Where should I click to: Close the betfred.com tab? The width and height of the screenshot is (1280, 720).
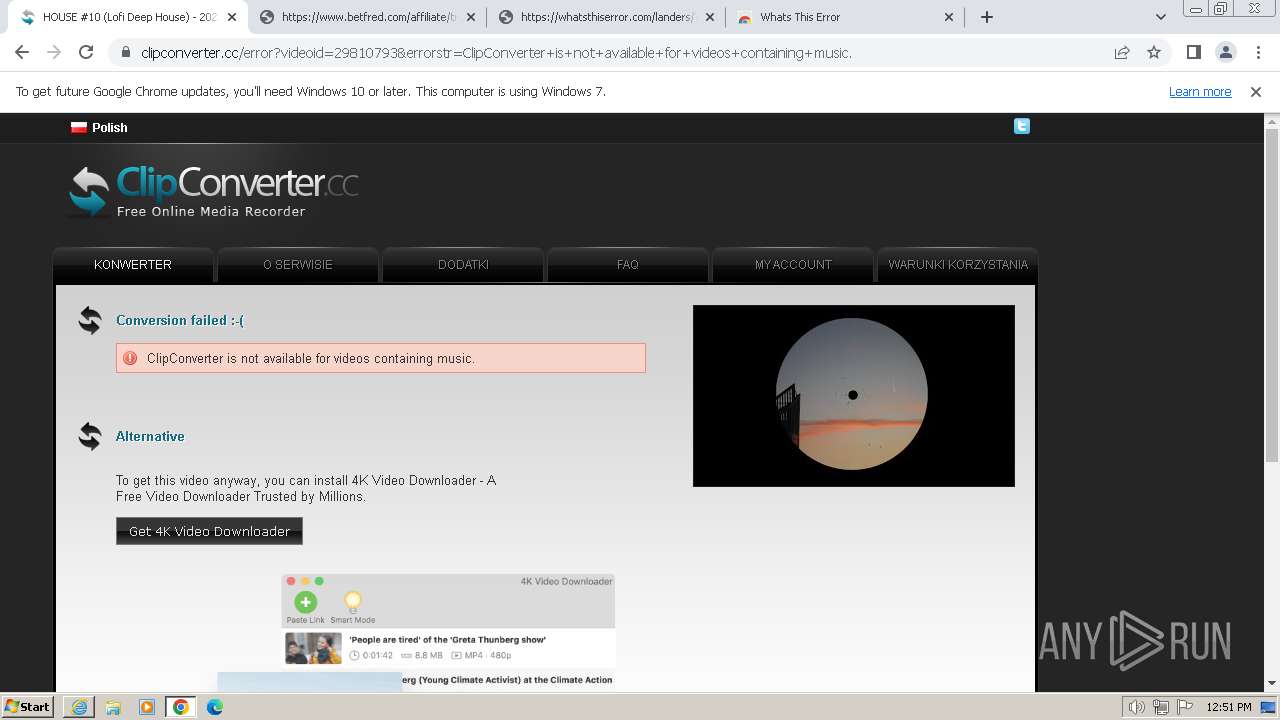[x=471, y=17]
